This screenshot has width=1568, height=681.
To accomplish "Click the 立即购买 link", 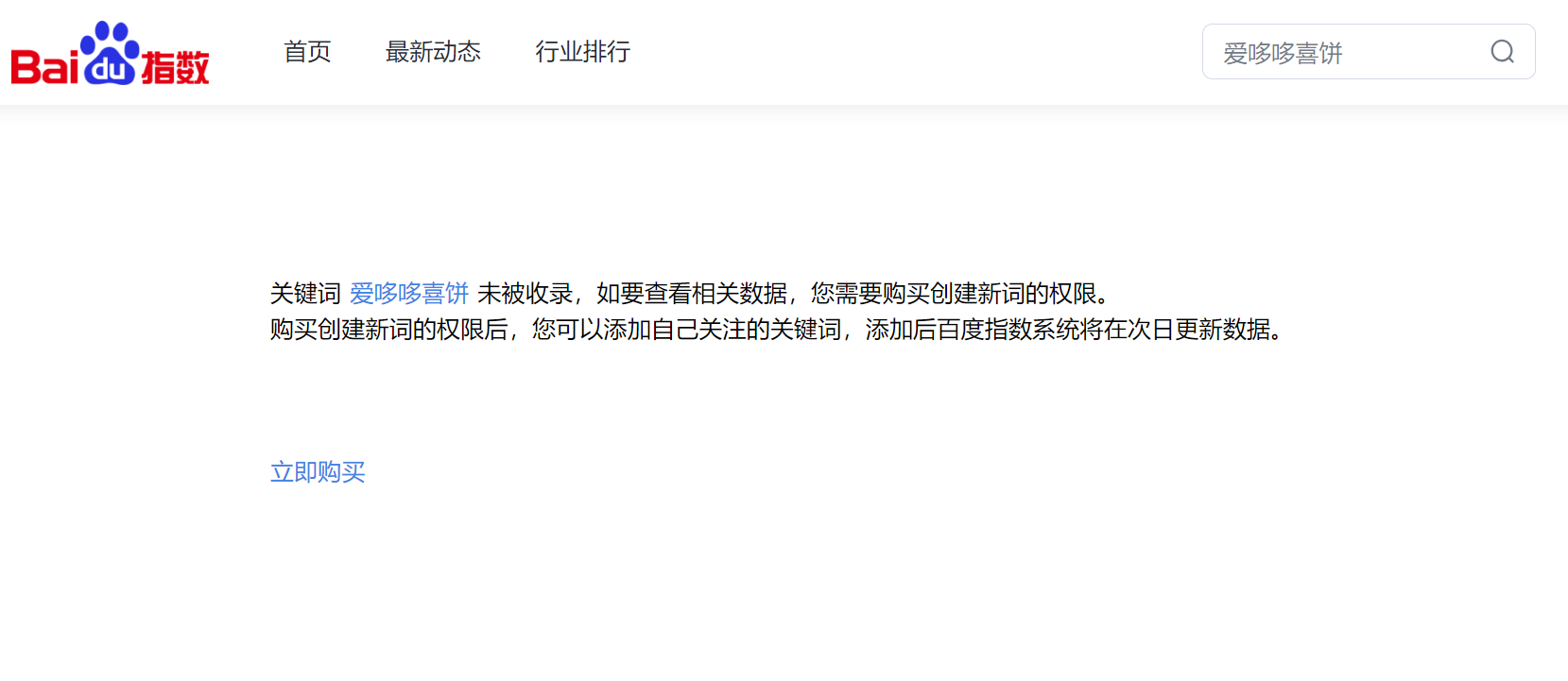I will point(318,471).
